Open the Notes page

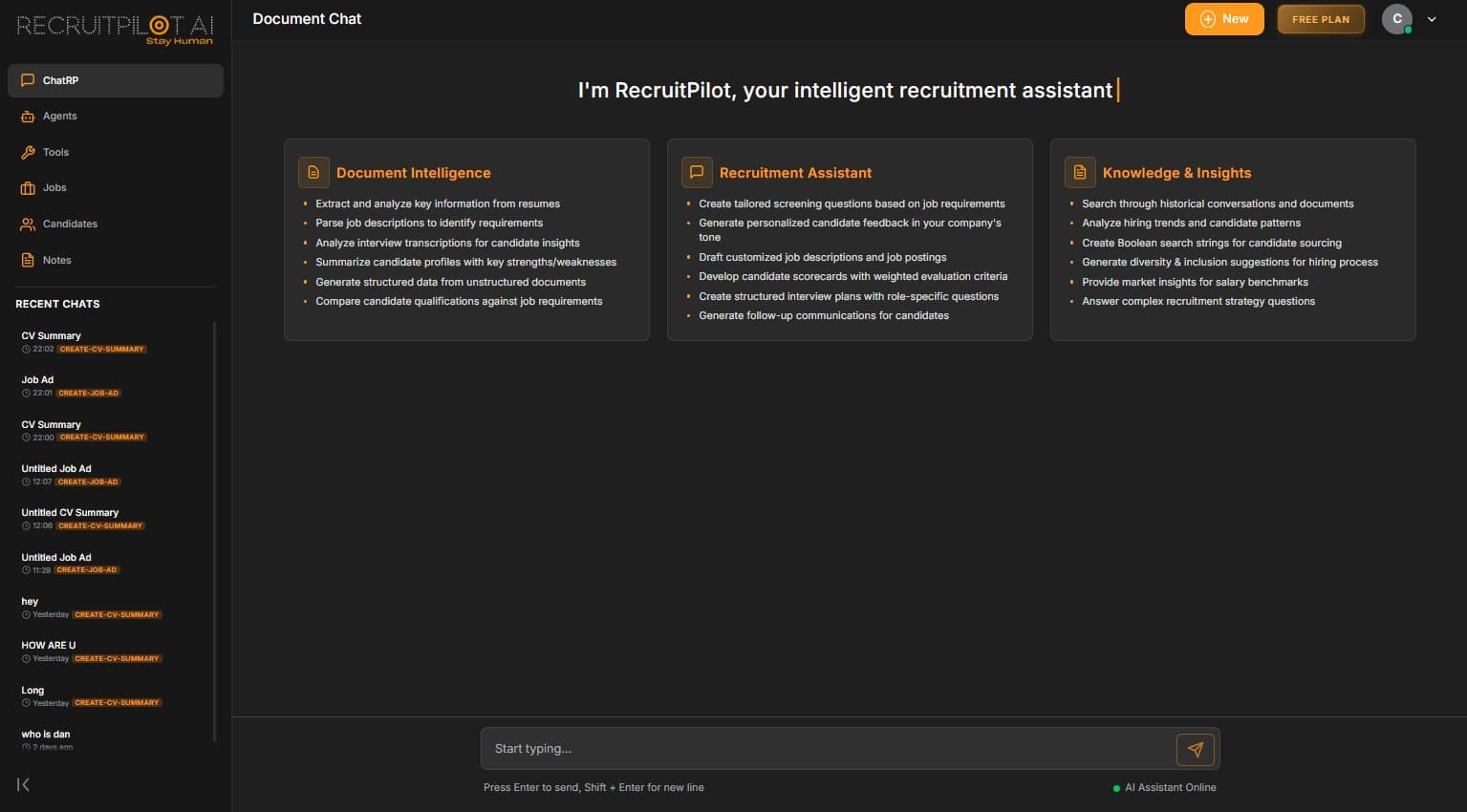116,260
